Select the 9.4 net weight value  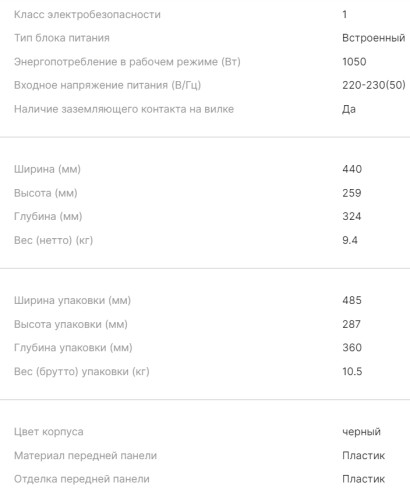coord(350,240)
